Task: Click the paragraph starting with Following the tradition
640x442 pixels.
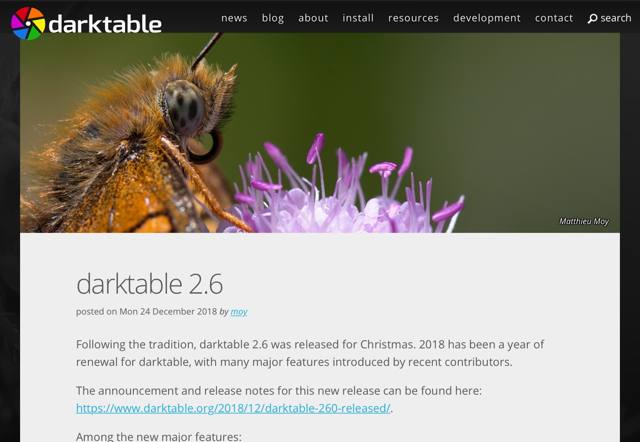Action: 310,353
